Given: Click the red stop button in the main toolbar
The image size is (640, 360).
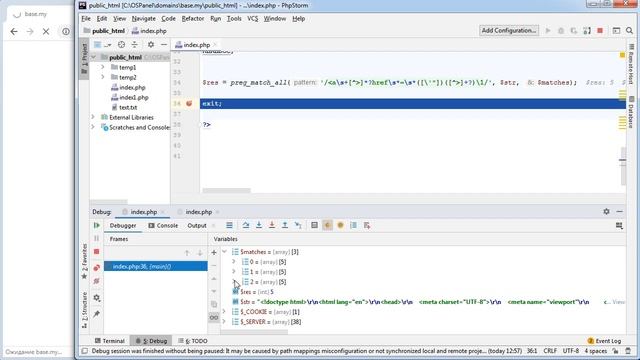Looking at the screenshot, I should pyautogui.click(x=600, y=31).
